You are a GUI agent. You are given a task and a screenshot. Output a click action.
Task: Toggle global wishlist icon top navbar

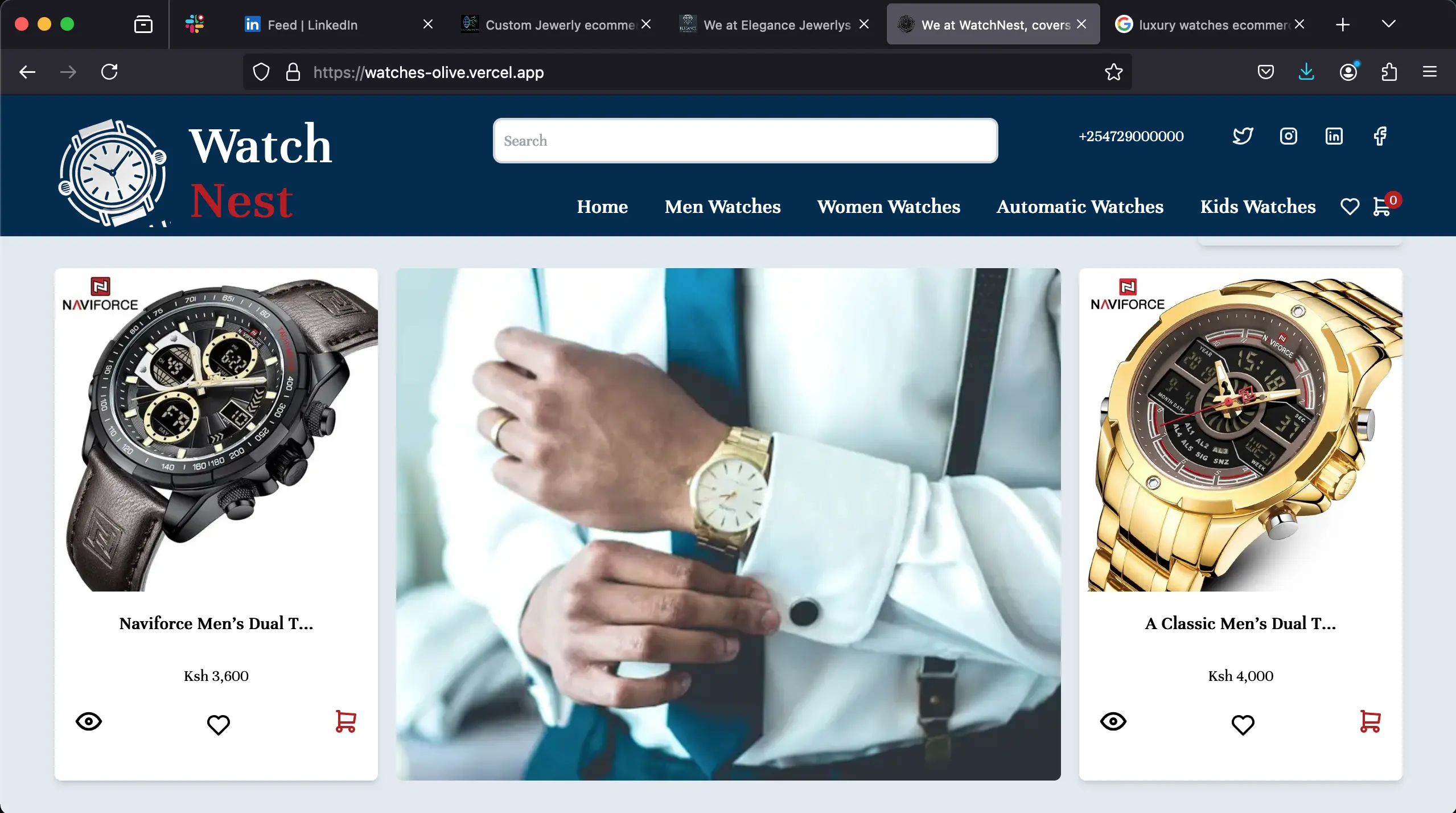tap(1350, 207)
